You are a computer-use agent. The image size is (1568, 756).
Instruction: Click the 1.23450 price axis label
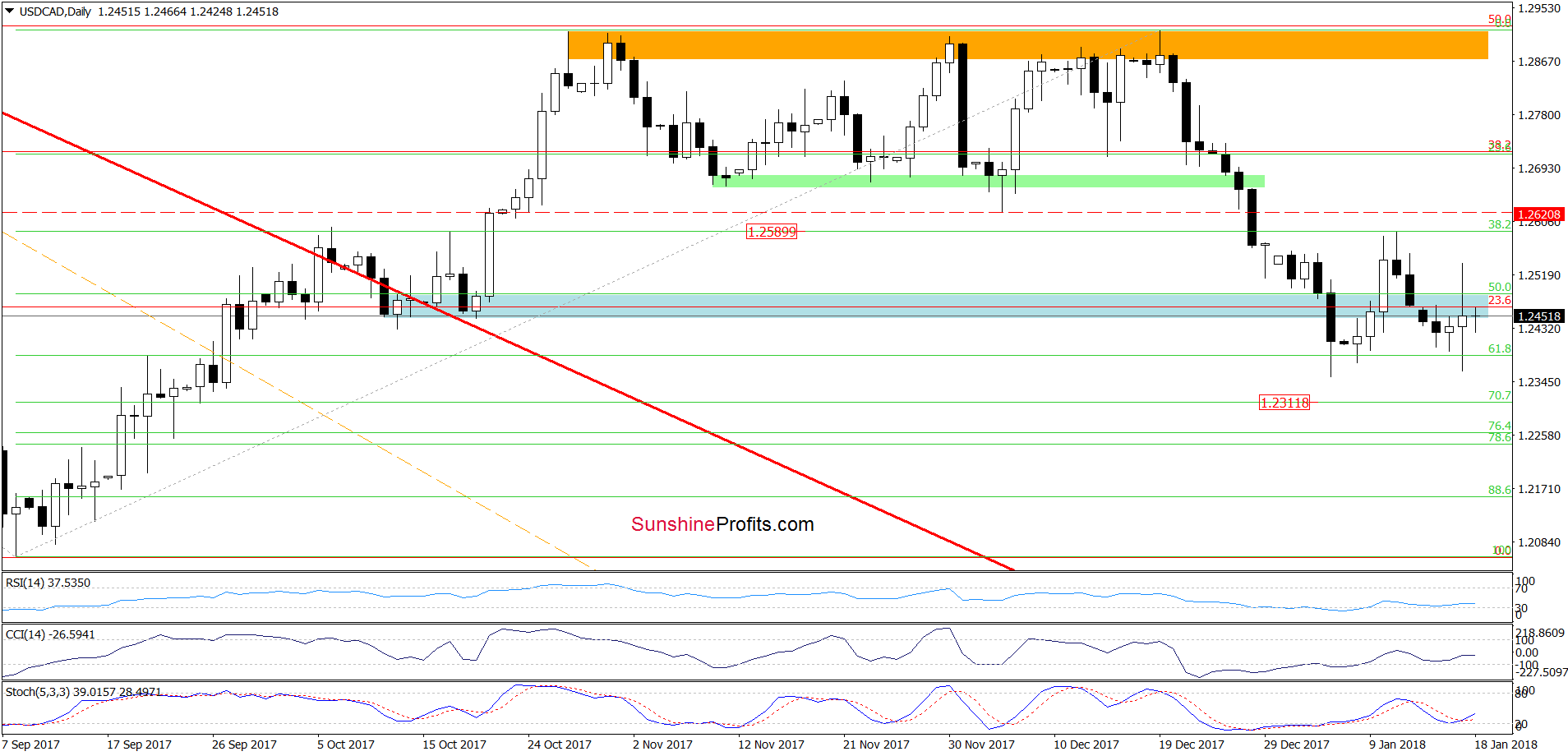pyautogui.click(x=1538, y=382)
